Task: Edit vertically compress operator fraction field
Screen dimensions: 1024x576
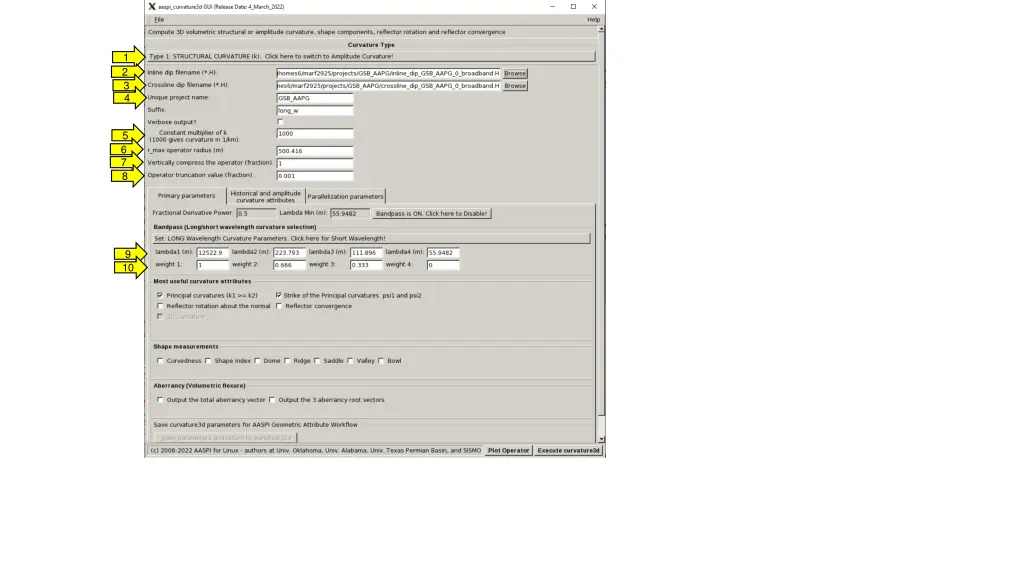Action: click(314, 163)
